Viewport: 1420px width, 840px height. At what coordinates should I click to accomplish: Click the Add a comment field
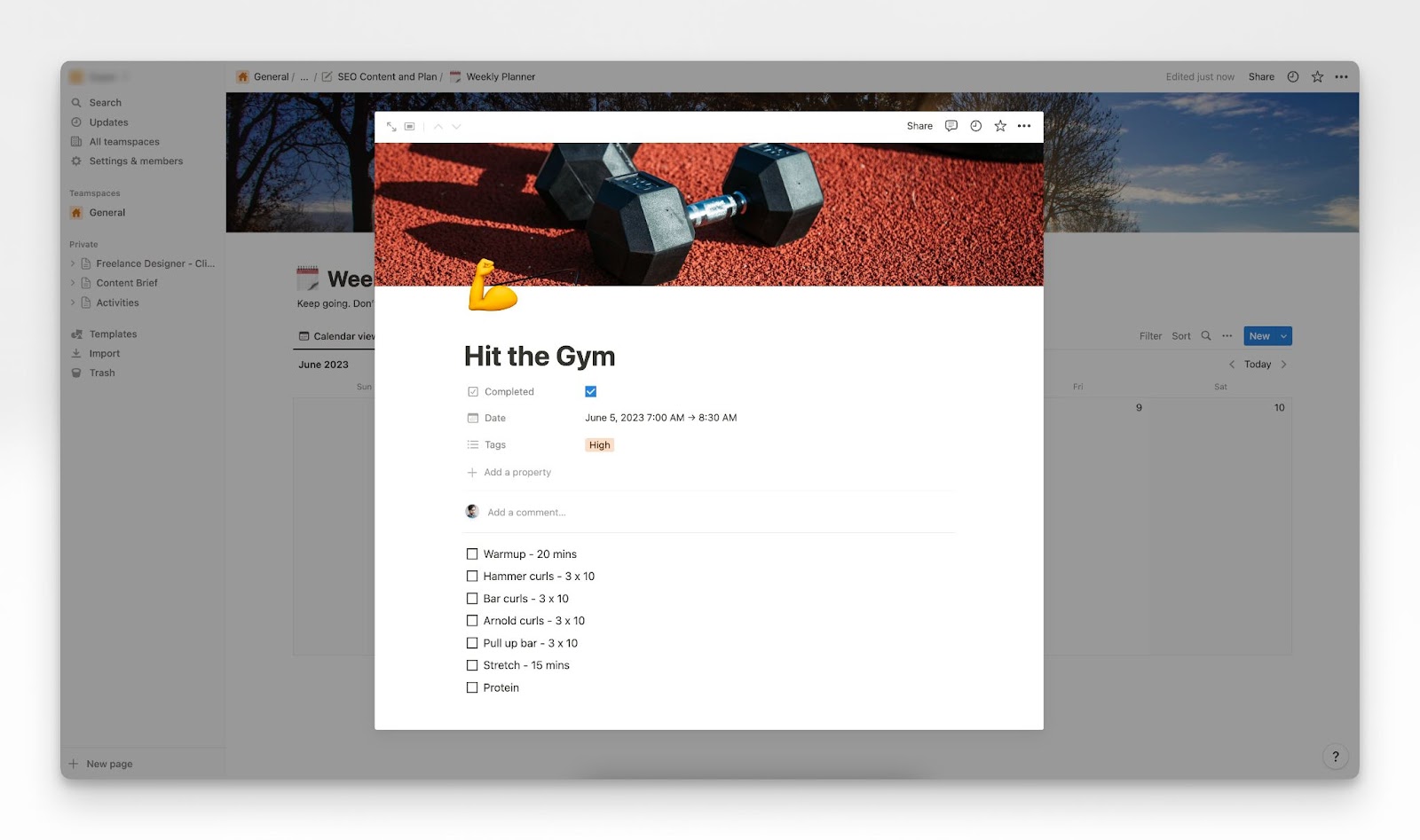(x=526, y=513)
